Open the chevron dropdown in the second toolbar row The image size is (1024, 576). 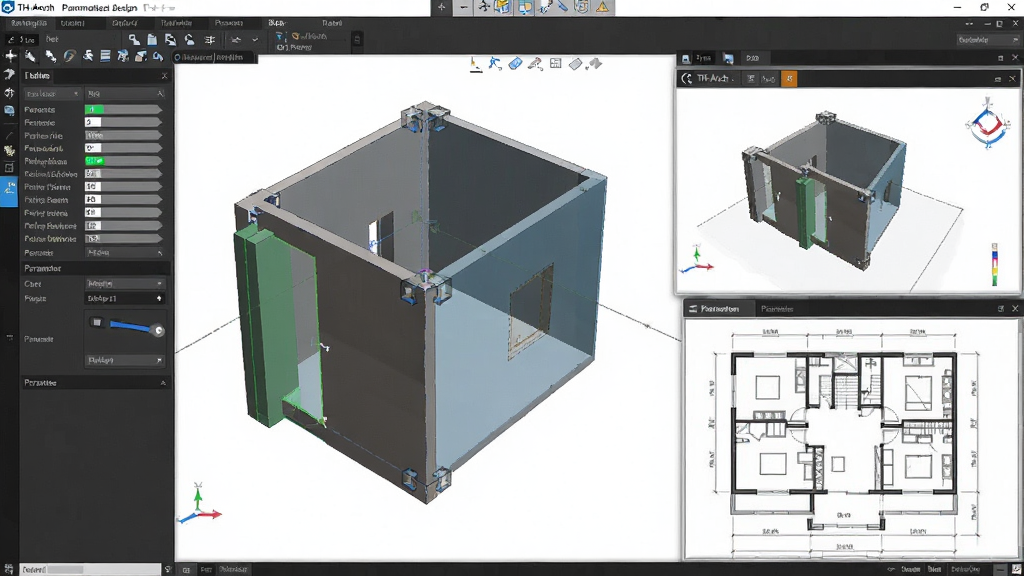(x=255, y=40)
